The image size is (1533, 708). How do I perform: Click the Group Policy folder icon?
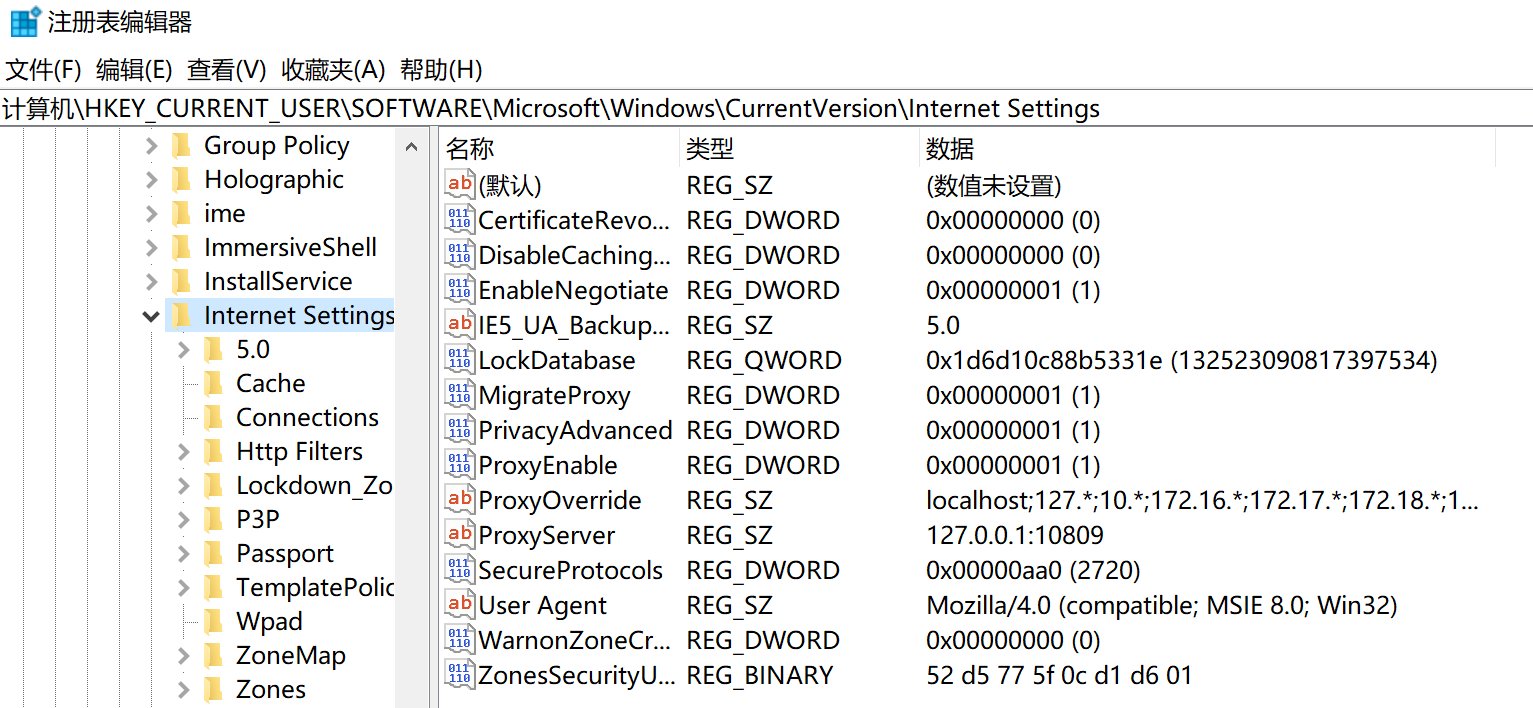click(181, 146)
